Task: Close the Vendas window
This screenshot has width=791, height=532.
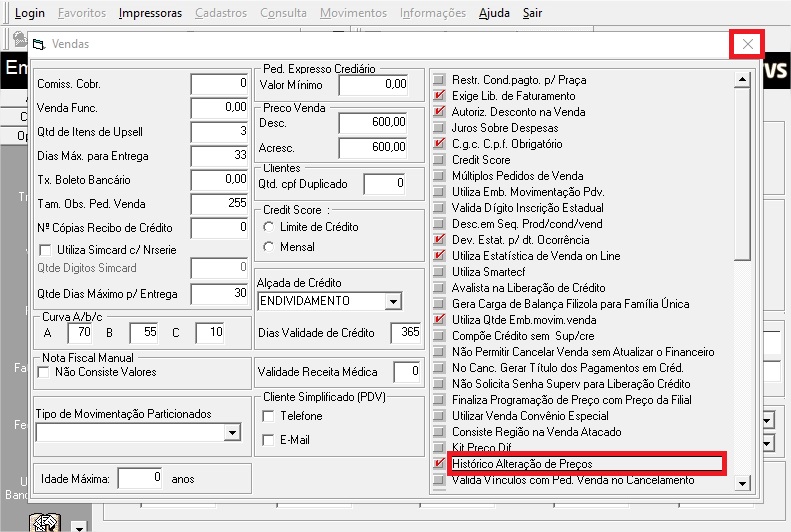Action: 748,44
